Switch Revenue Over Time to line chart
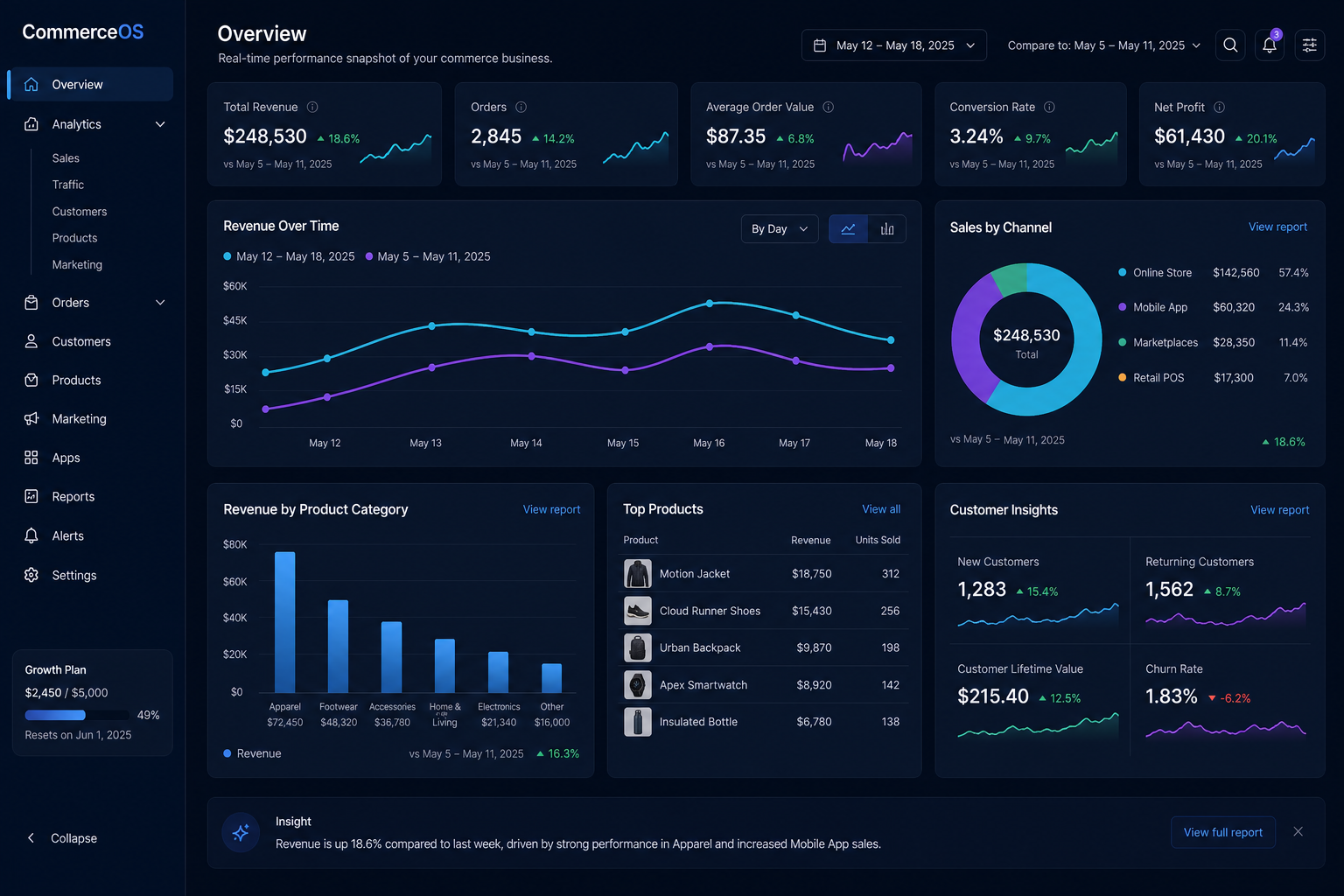1344x896 pixels. pyautogui.click(x=848, y=228)
